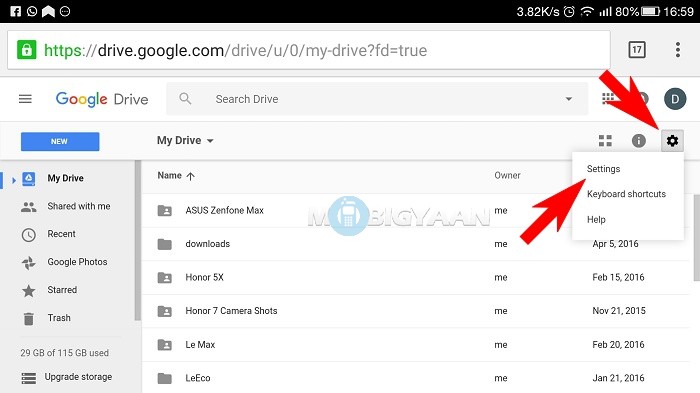Image resolution: width=700 pixels, height=393 pixels.
Task: Choose Settings from the gear menu
Action: pyautogui.click(x=603, y=169)
